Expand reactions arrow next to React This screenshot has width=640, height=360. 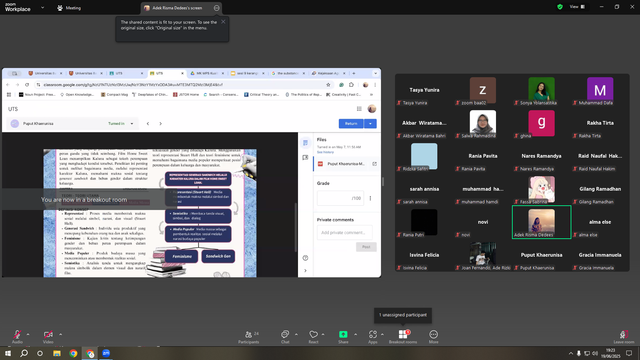323,334
